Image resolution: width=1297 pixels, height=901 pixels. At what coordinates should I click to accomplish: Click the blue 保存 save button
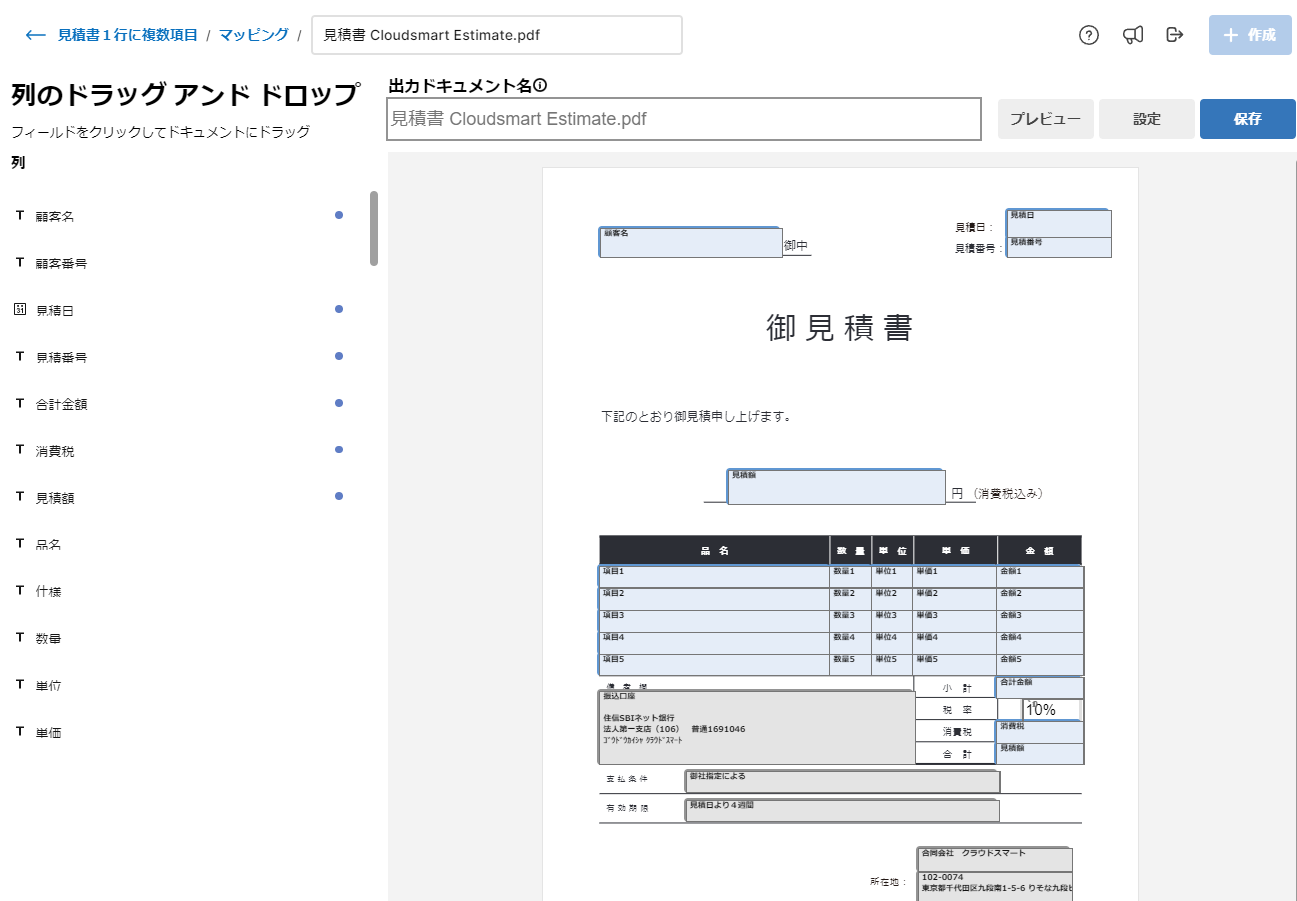[x=1248, y=119]
